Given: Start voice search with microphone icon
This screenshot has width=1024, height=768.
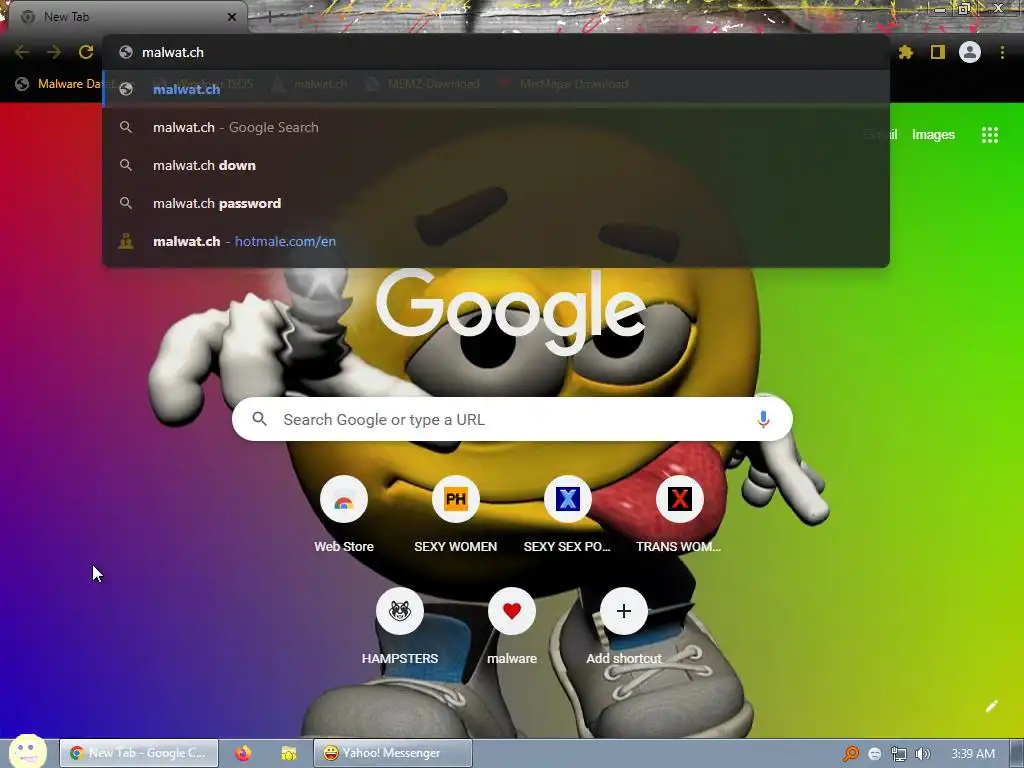Looking at the screenshot, I should coord(763,419).
